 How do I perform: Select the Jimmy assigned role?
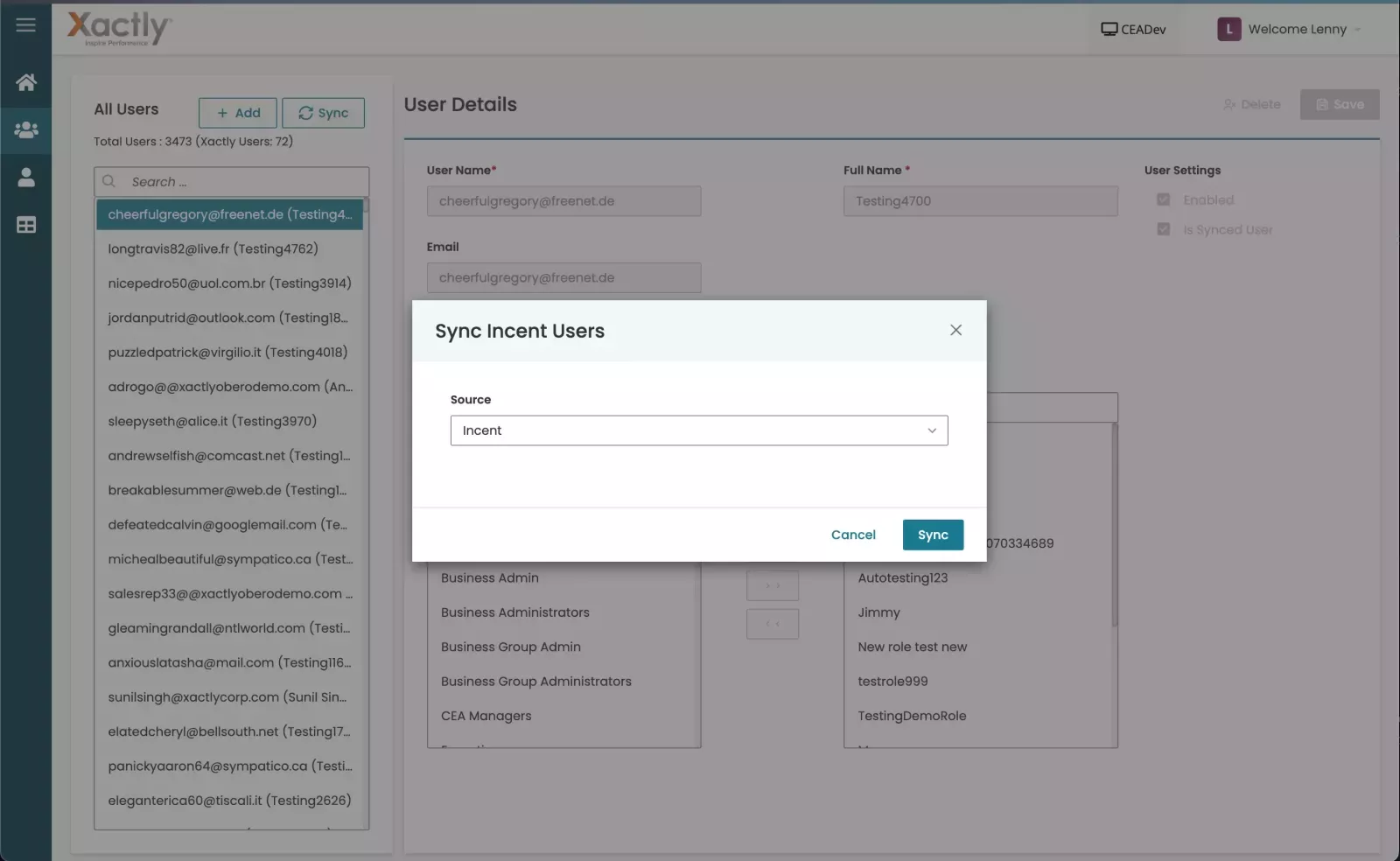click(x=977, y=612)
